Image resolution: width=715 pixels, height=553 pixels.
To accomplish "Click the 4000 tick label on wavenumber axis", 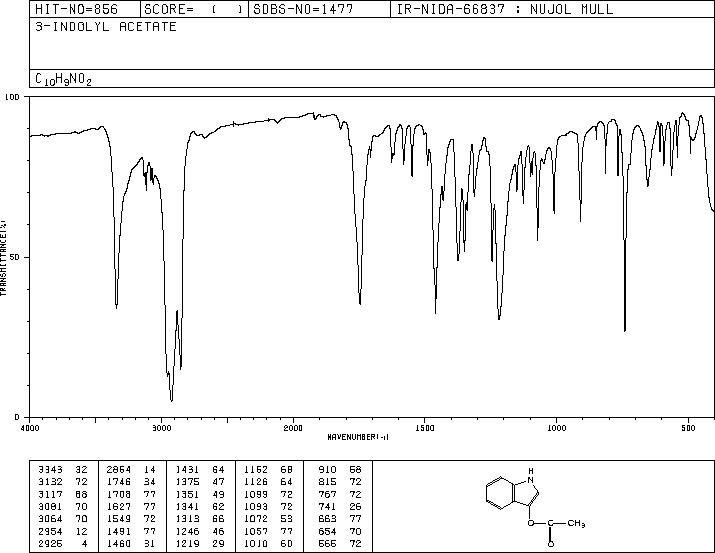I will click(30, 428).
